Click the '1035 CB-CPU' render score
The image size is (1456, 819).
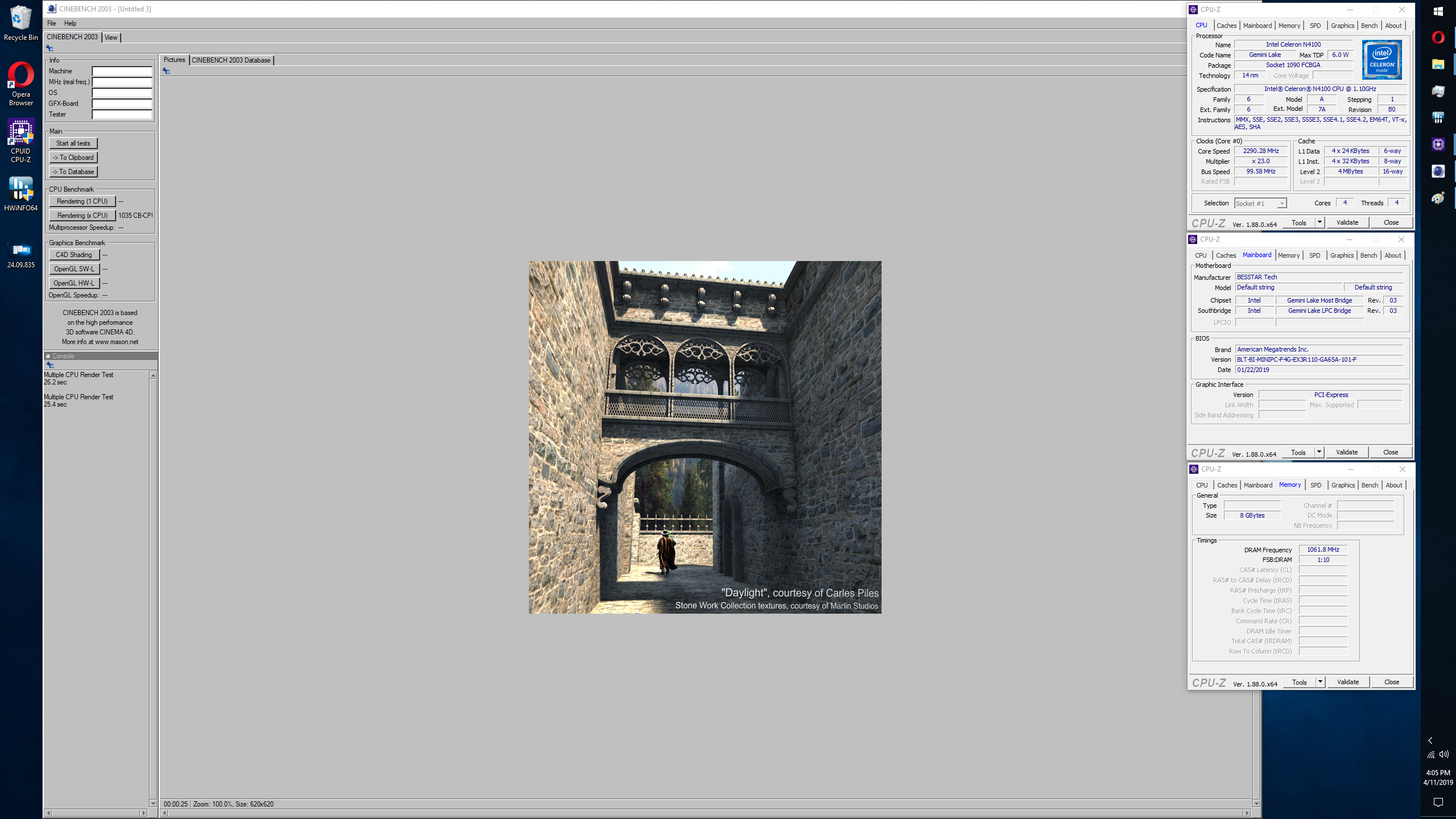pos(135,216)
